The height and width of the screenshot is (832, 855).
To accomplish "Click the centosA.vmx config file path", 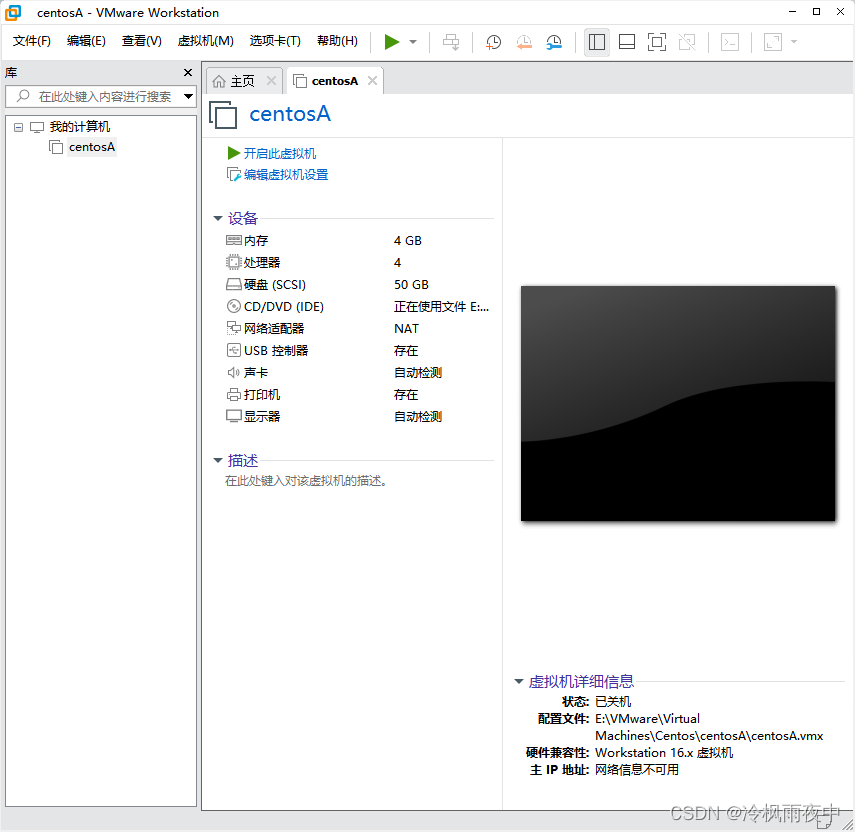I will (x=709, y=727).
